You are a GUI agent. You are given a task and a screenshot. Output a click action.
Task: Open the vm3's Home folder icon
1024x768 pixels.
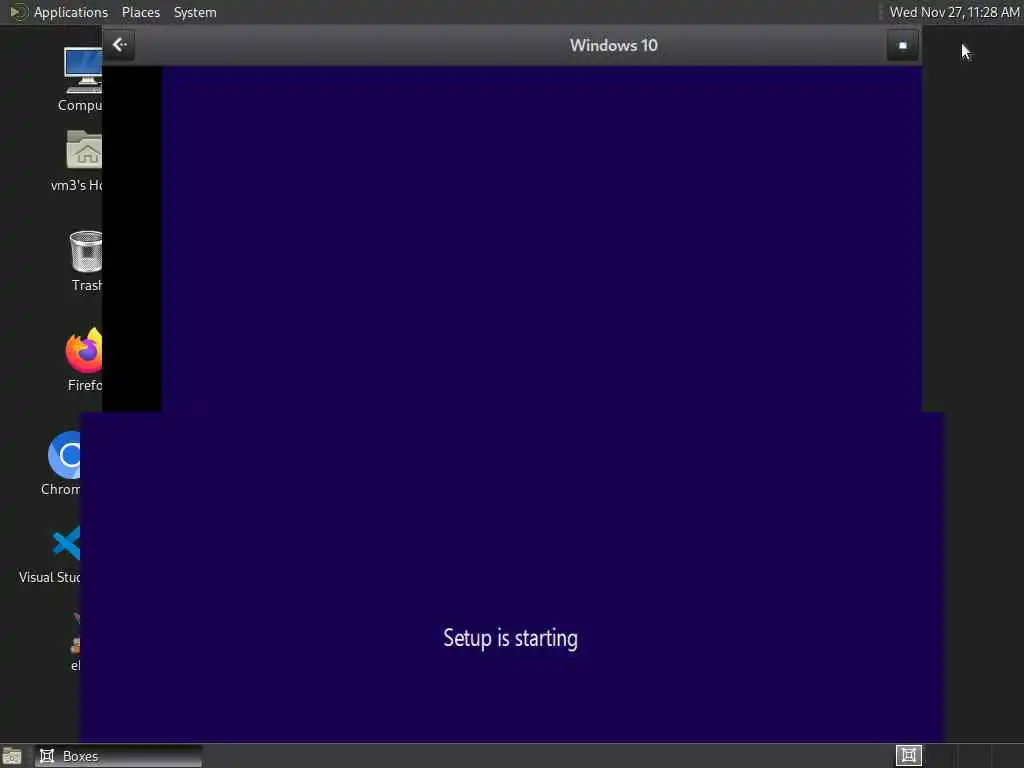(x=84, y=150)
